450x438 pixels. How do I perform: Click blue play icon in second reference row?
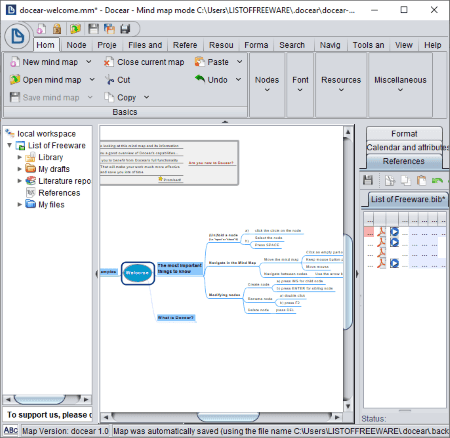pyautogui.click(x=394, y=242)
